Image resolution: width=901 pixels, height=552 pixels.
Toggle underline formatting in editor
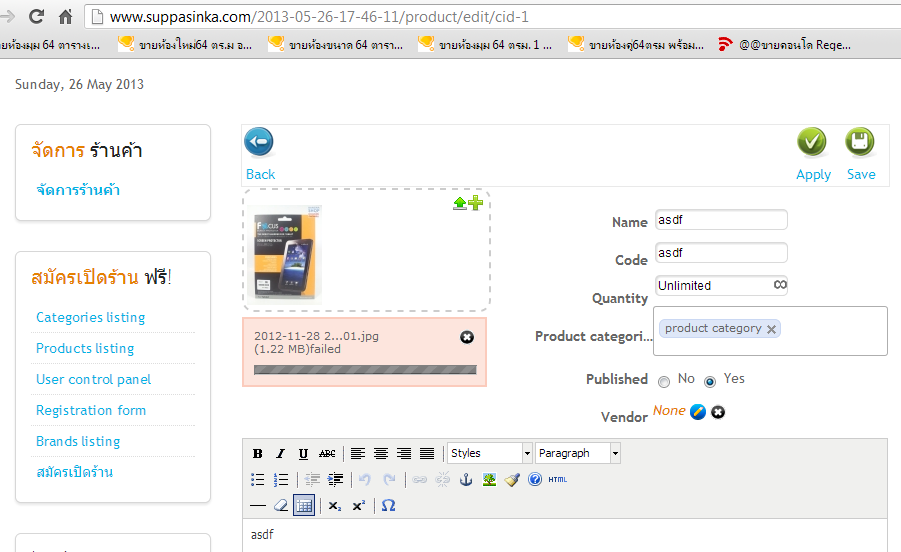click(x=303, y=454)
